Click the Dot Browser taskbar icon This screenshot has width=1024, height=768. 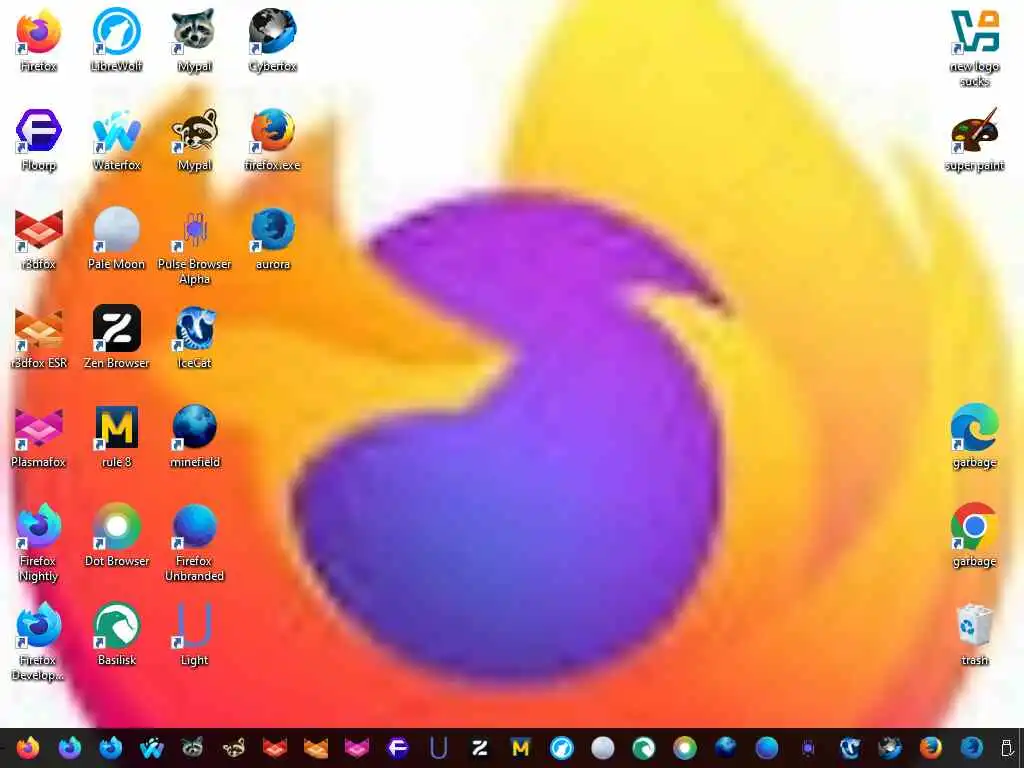(685, 748)
